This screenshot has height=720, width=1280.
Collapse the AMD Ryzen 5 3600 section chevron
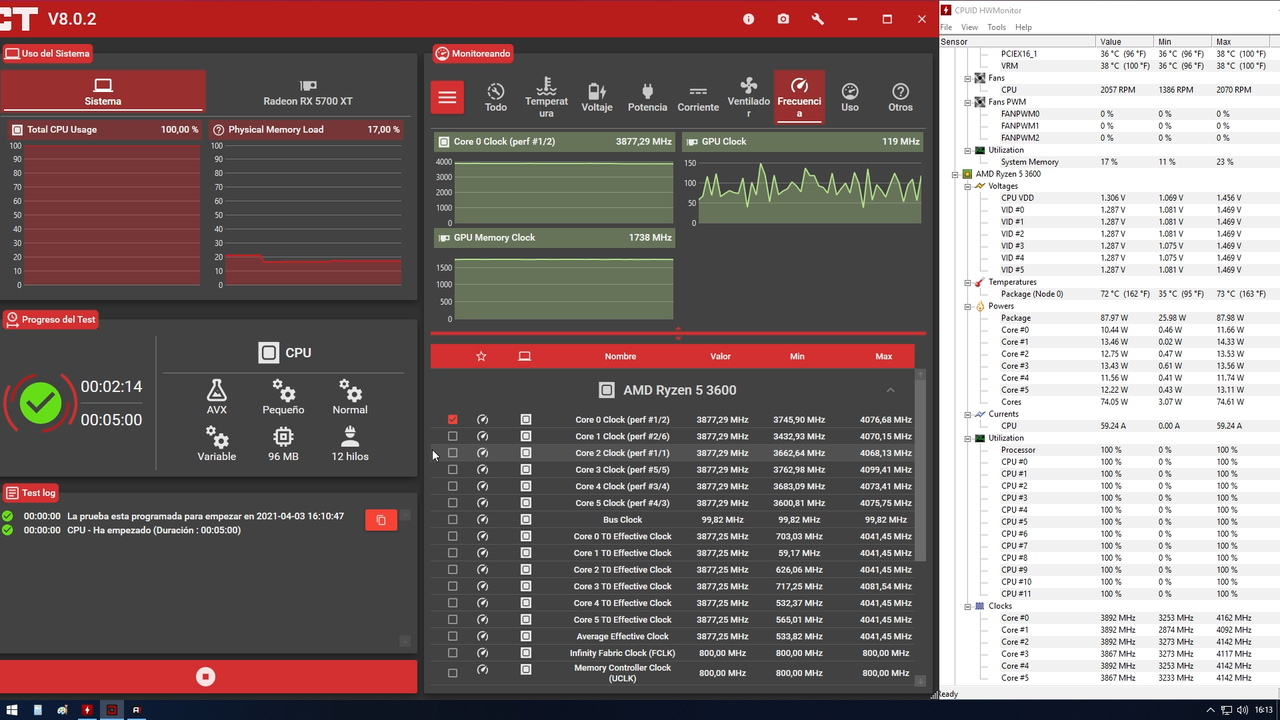tap(890, 390)
